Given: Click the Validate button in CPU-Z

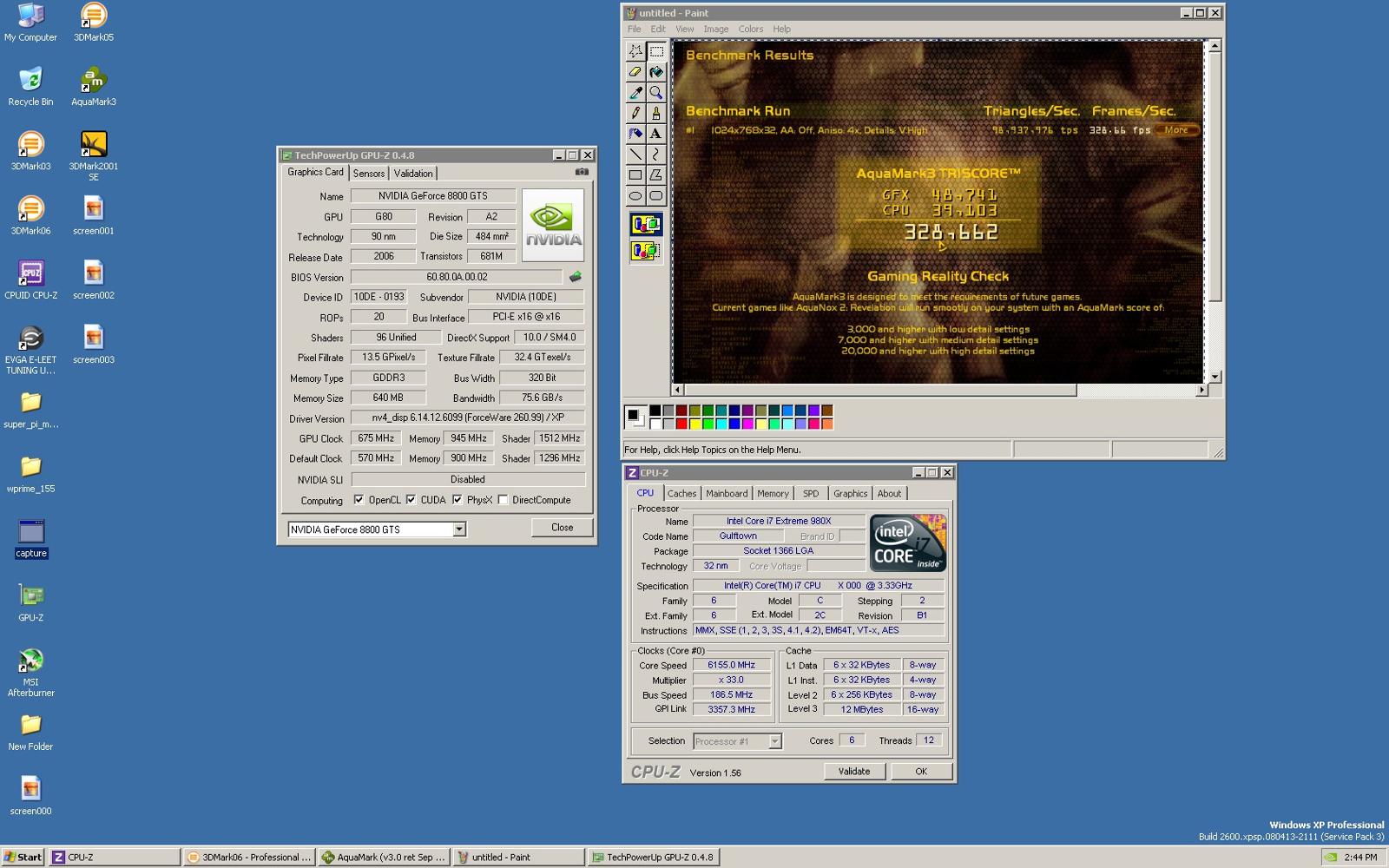Looking at the screenshot, I should 854,771.
